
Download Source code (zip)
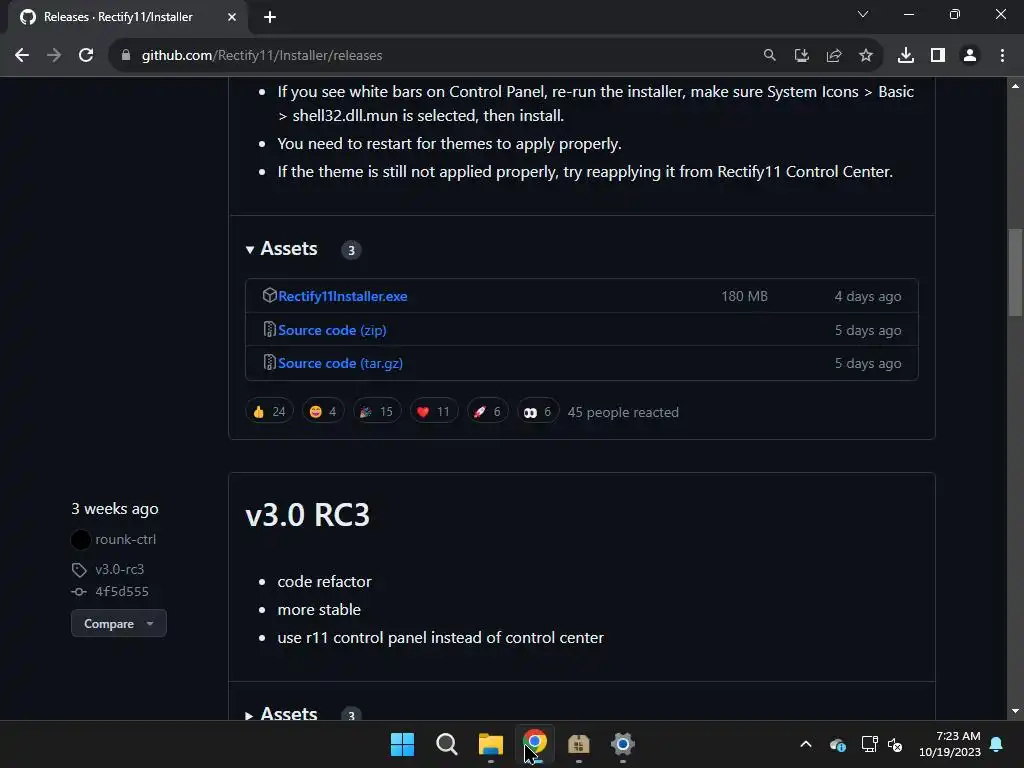(332, 330)
